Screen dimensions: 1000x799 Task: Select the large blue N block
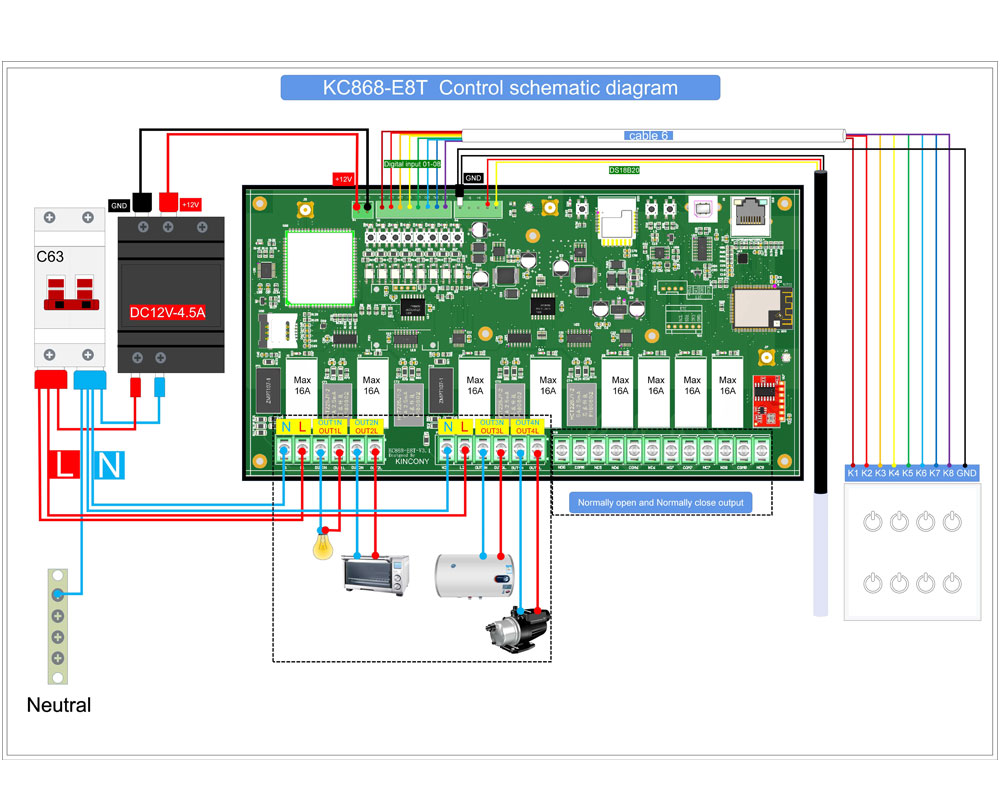[108, 465]
